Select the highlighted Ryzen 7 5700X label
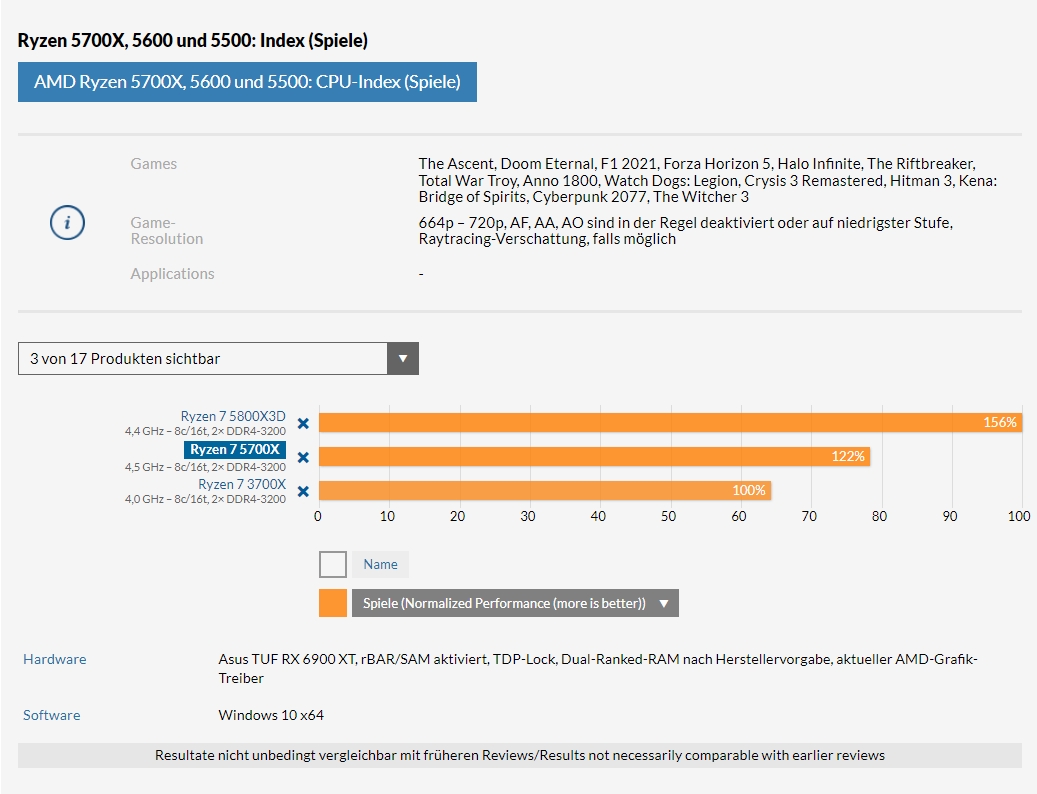The height and width of the screenshot is (794, 1037). [x=235, y=450]
